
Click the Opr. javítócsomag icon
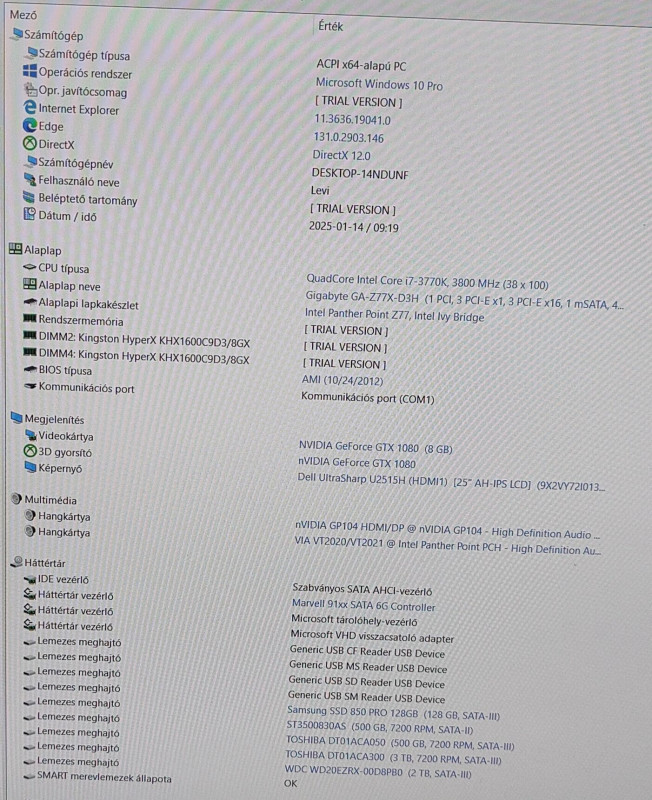pos(30,89)
